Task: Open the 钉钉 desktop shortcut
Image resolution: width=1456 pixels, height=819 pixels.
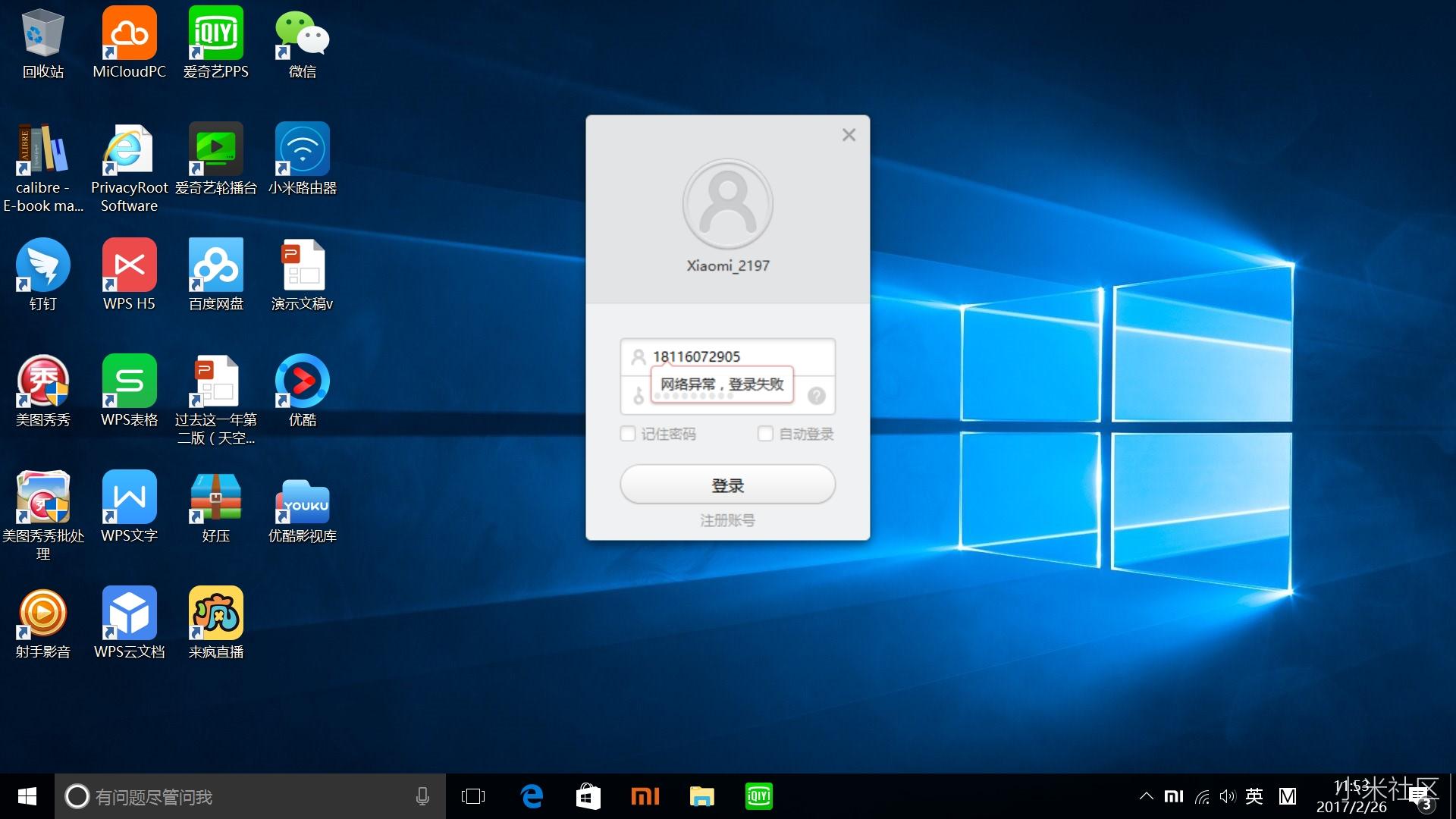Action: point(42,266)
